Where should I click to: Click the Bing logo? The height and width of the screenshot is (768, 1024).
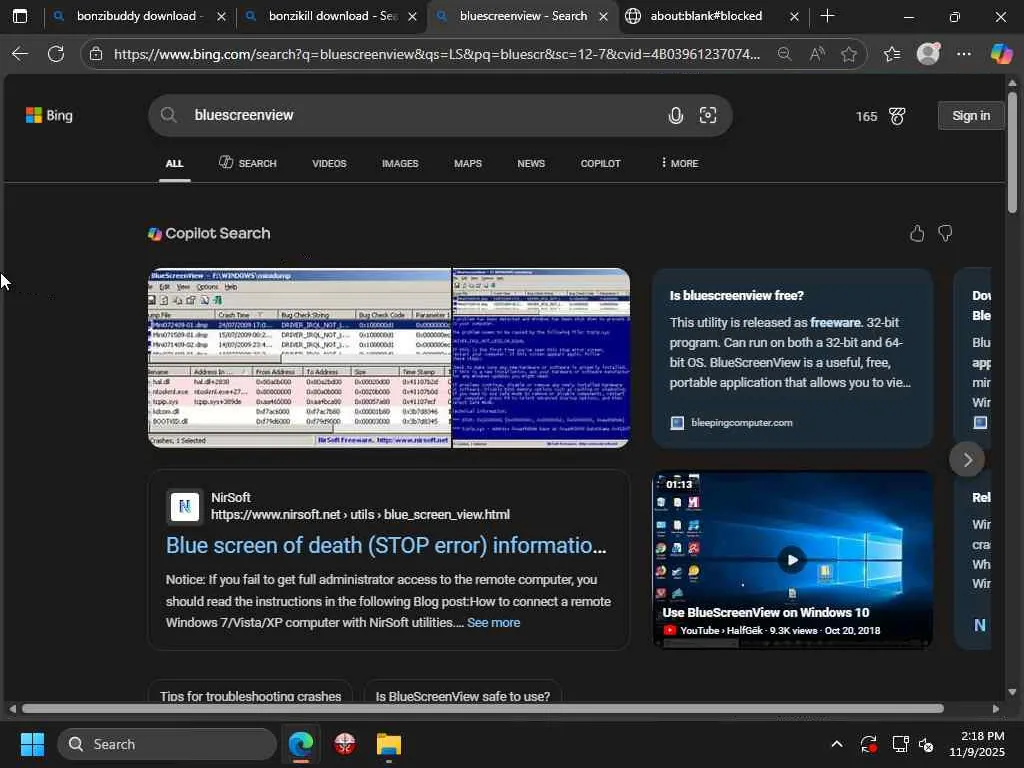coord(49,116)
